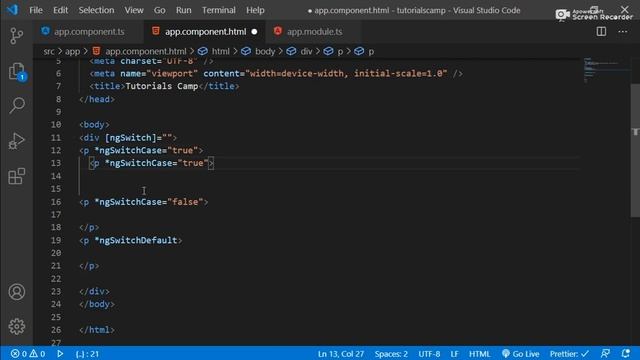Click the closing </div> tag line 23
Screen dimensions: 640x360
(94, 291)
